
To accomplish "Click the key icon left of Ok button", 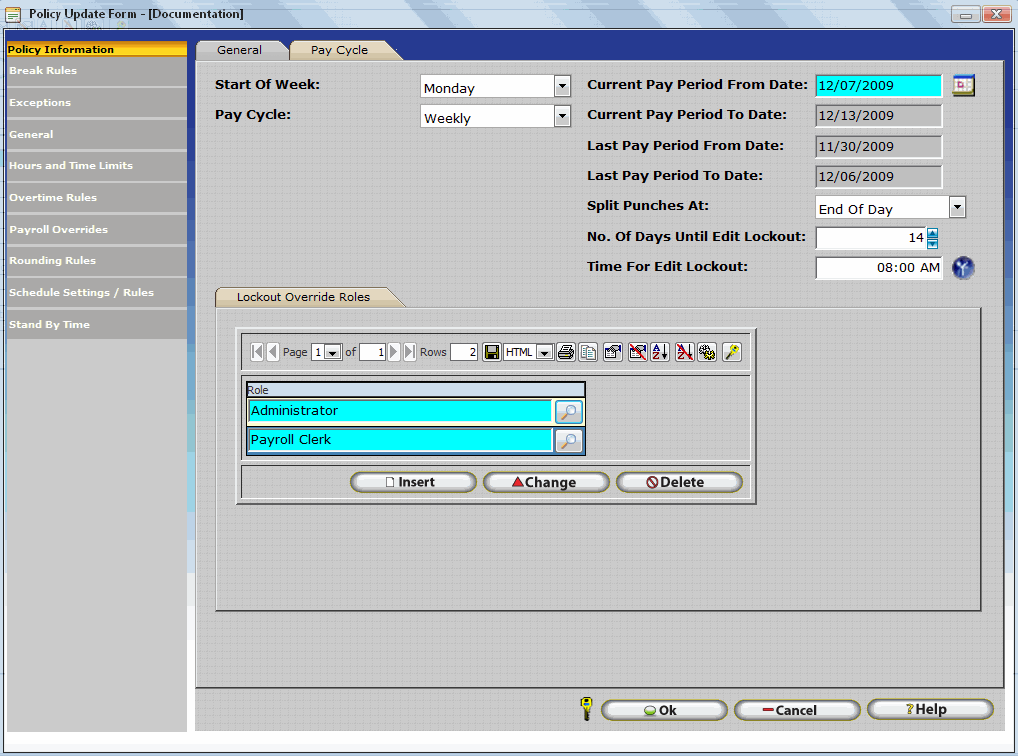I will pos(586,709).
